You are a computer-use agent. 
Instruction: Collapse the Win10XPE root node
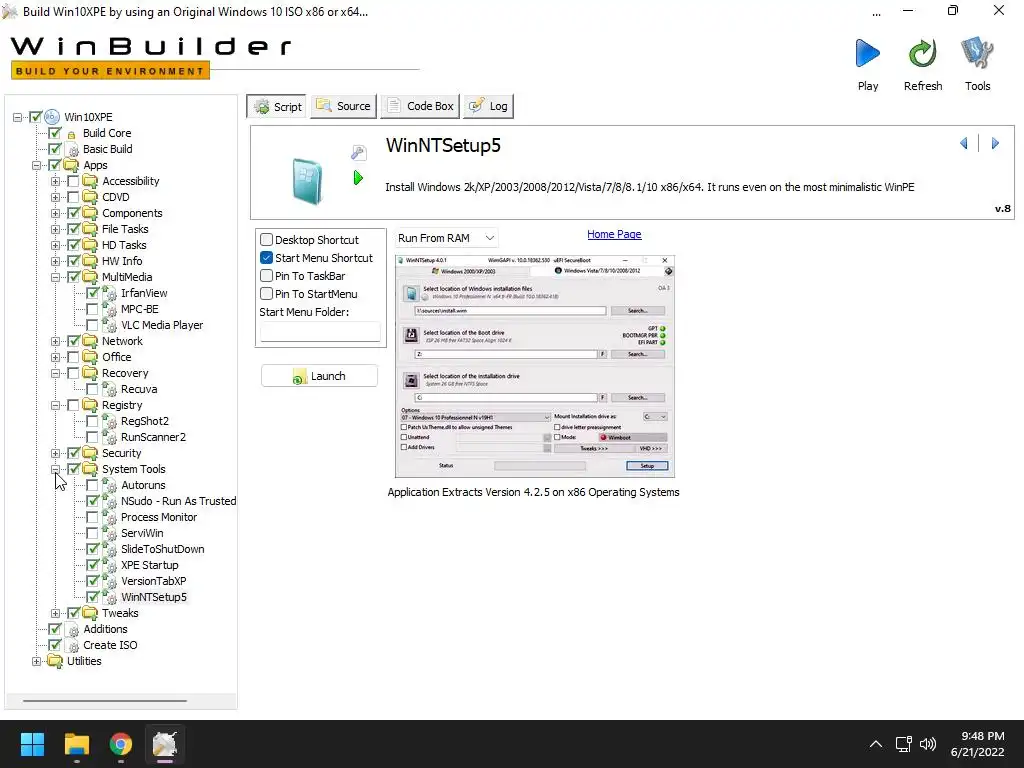(18, 117)
